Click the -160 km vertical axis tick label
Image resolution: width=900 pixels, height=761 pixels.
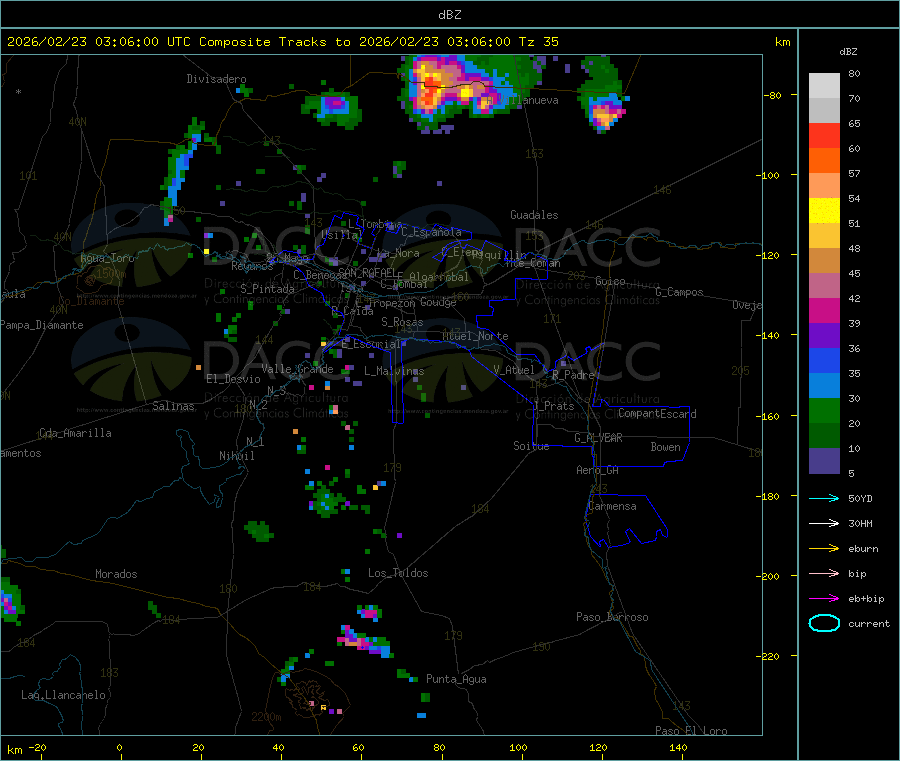[x=767, y=416]
